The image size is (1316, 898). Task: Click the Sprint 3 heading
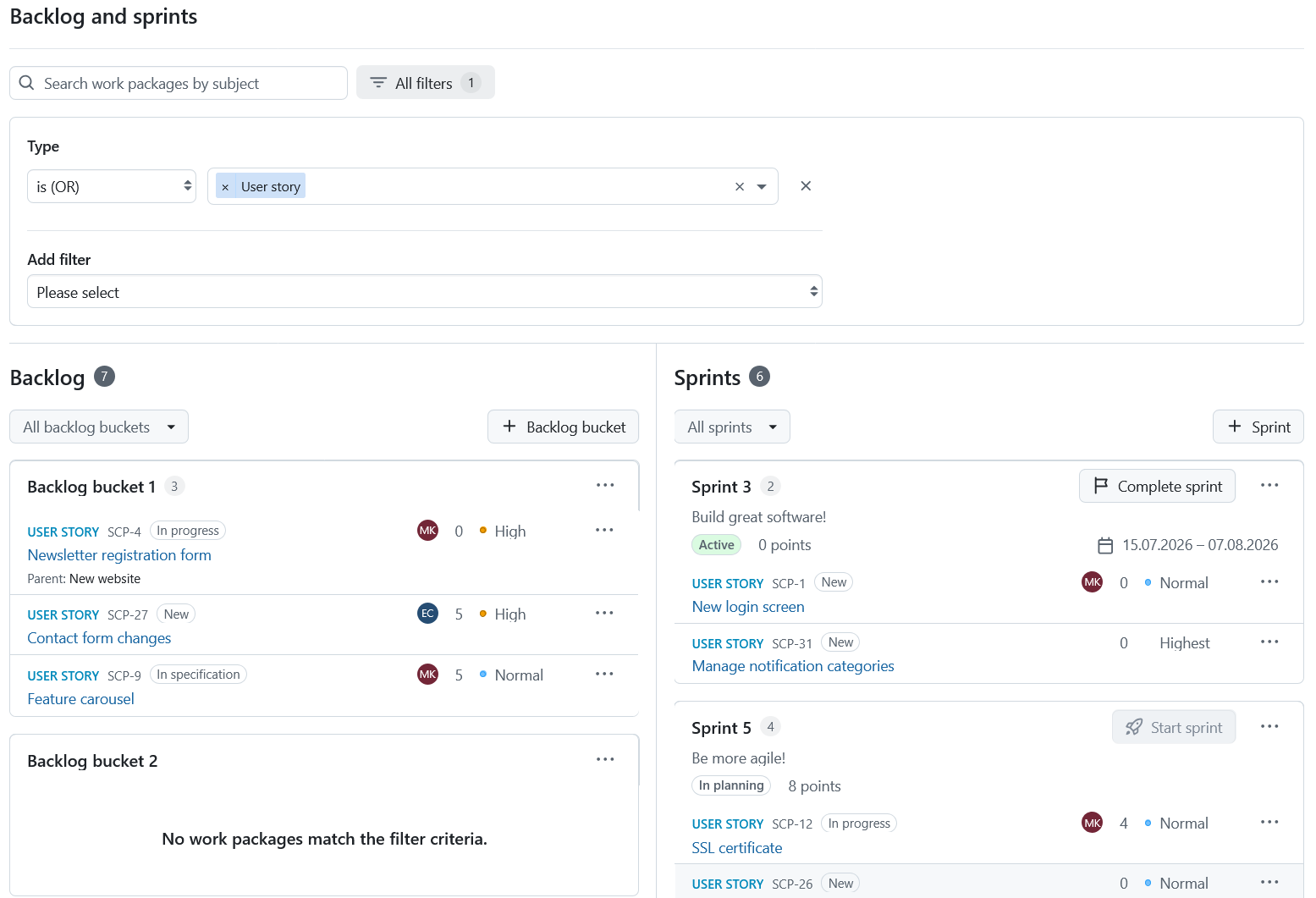pyautogui.click(x=721, y=487)
